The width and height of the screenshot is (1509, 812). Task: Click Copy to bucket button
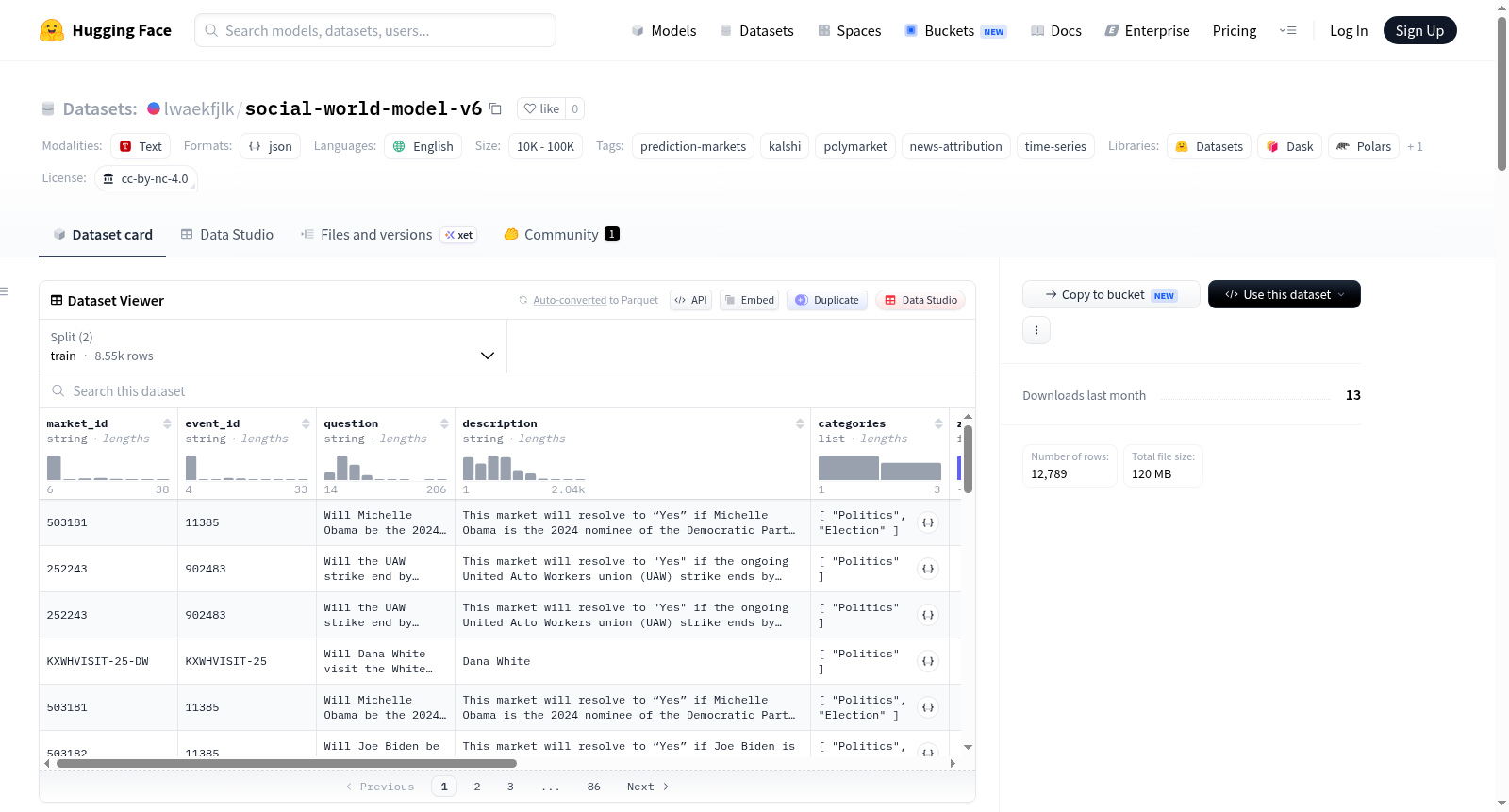(x=1111, y=294)
